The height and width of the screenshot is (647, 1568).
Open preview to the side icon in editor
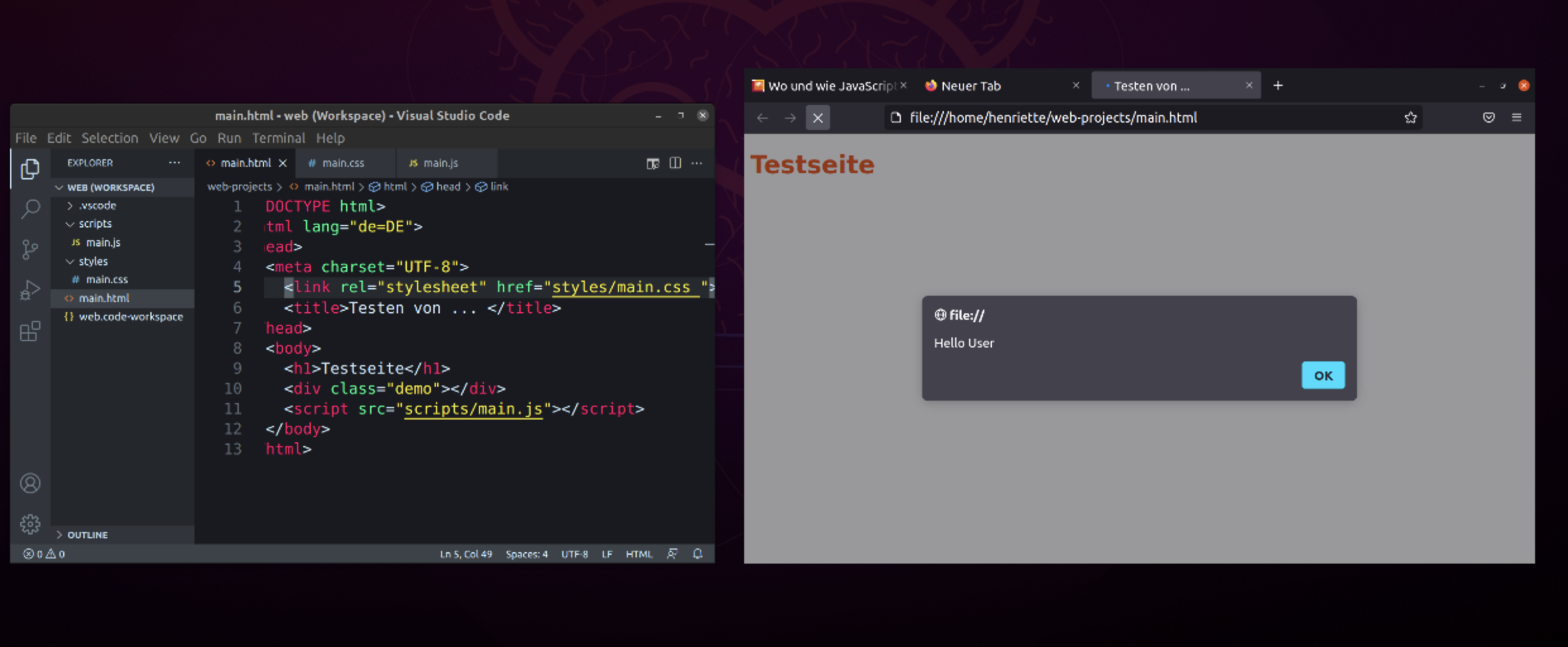point(653,164)
